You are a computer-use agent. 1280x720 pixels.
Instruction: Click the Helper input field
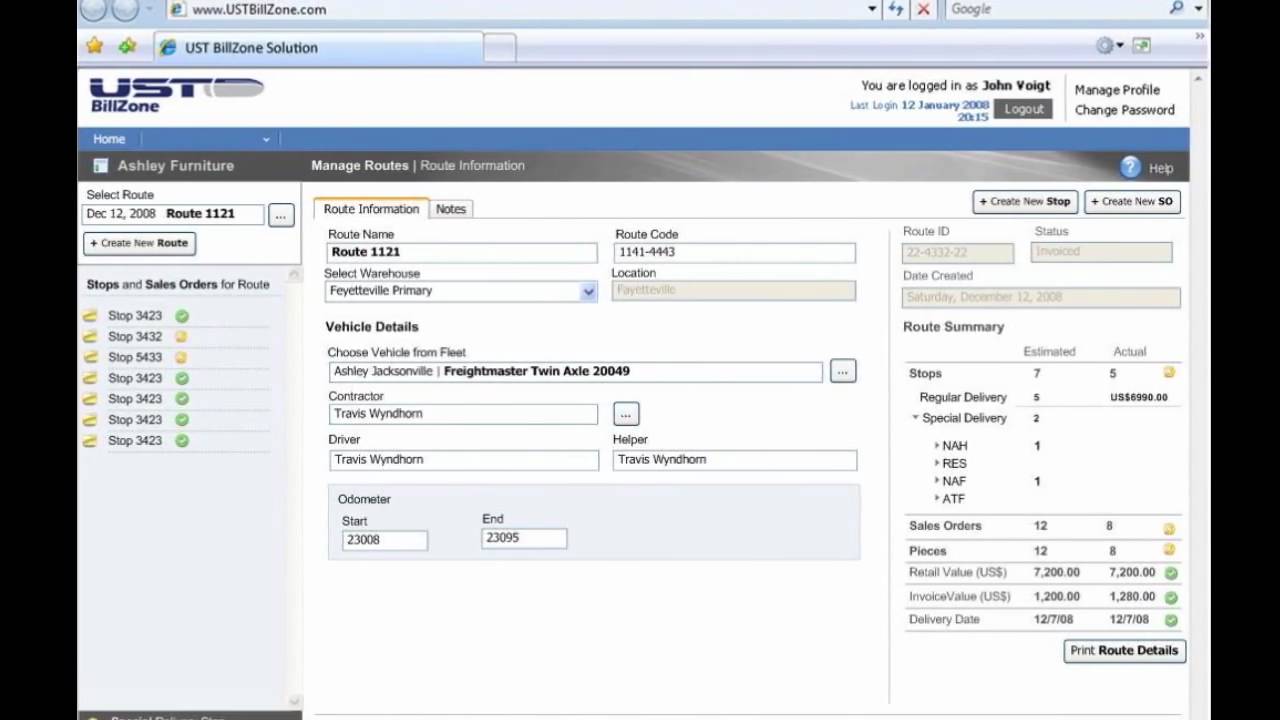735,460
